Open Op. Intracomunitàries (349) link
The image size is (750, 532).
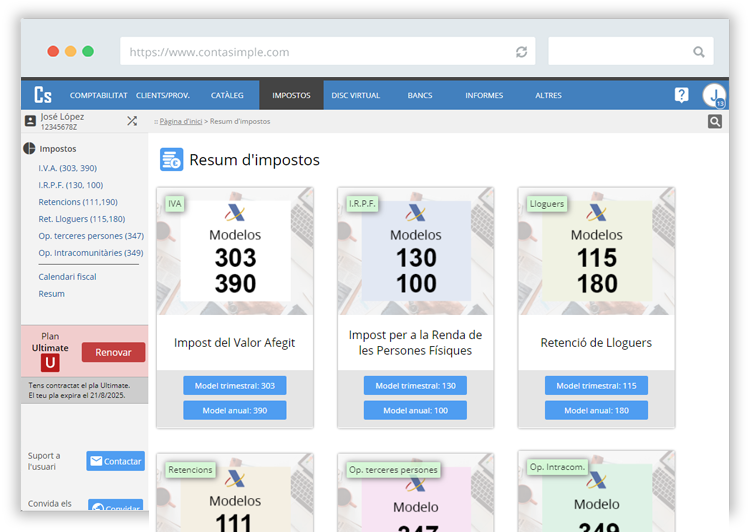pos(91,253)
